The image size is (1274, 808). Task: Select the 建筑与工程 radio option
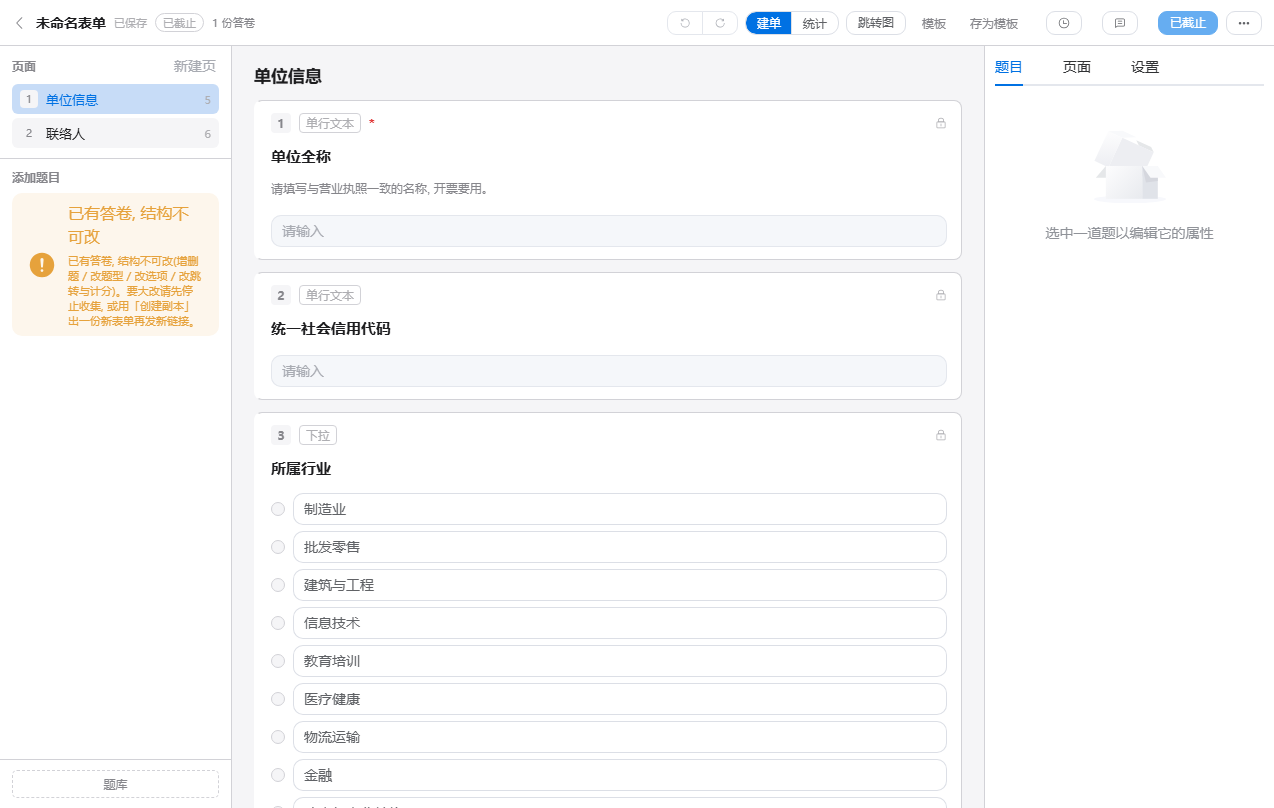tap(278, 585)
